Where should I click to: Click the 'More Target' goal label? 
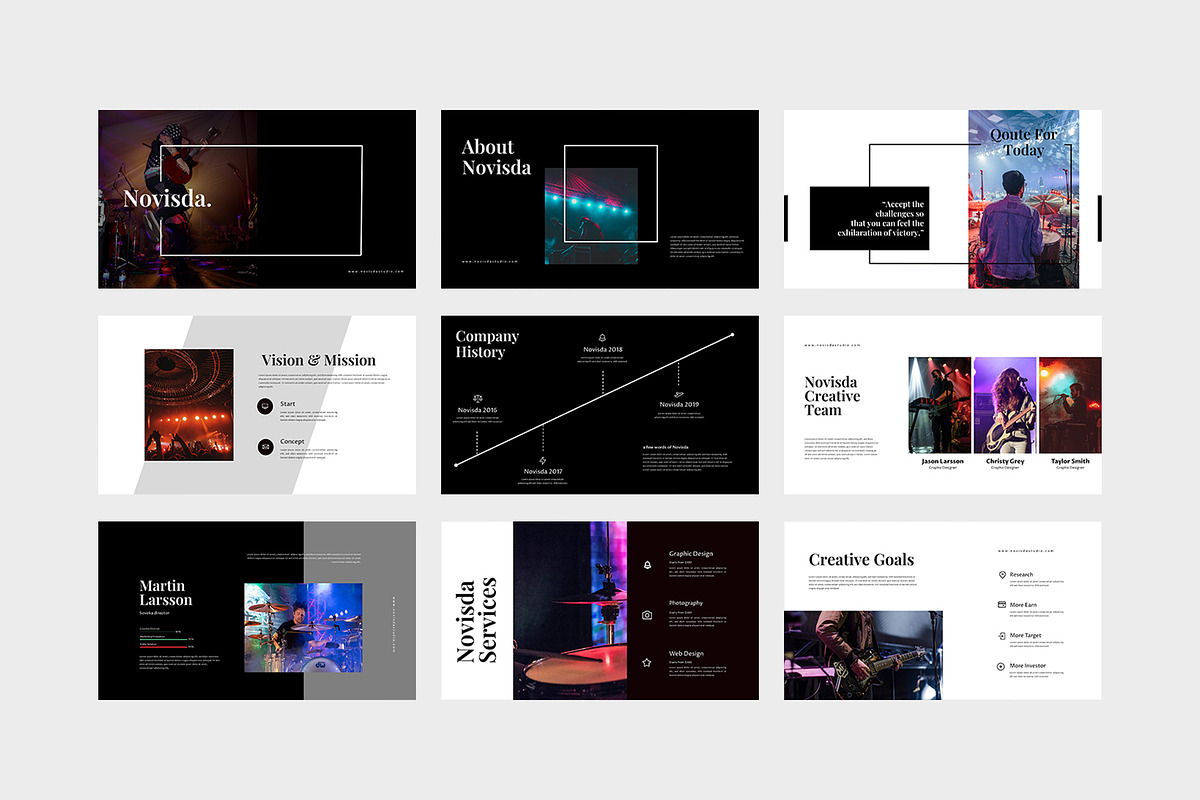1025,635
